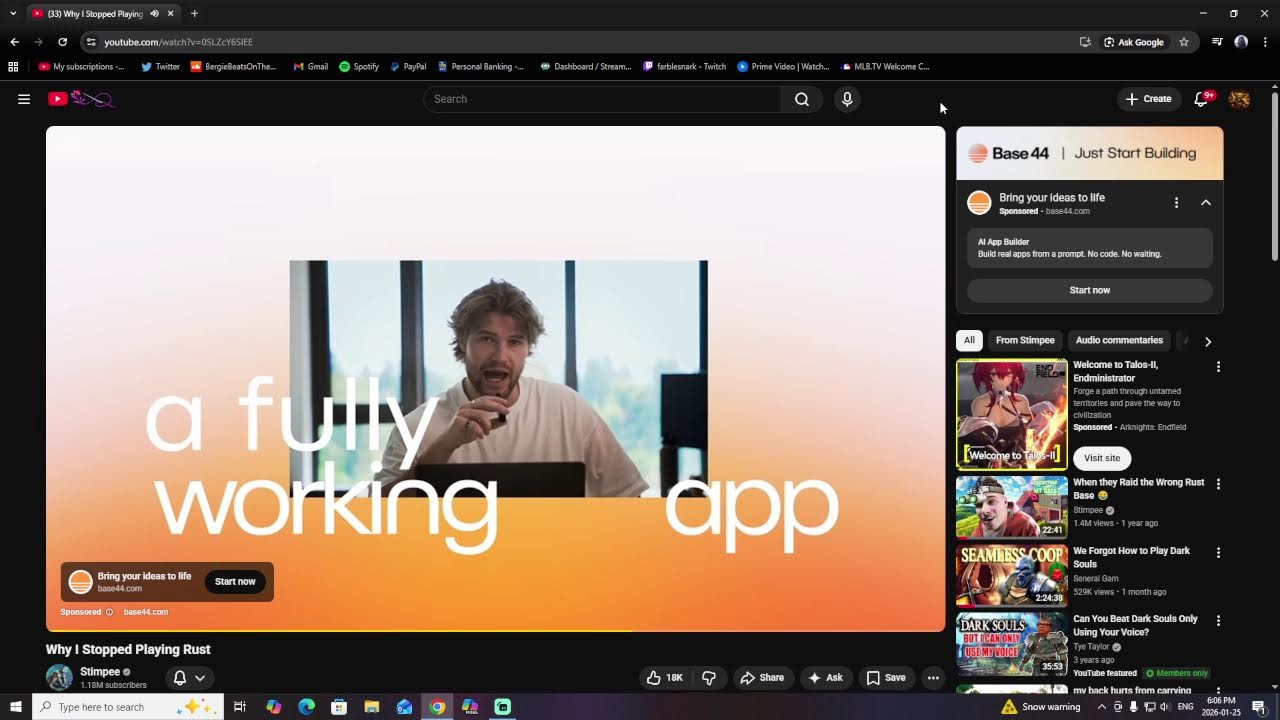Go to YouTube home via logo
Screen dimensions: 1280x720
tap(82, 99)
